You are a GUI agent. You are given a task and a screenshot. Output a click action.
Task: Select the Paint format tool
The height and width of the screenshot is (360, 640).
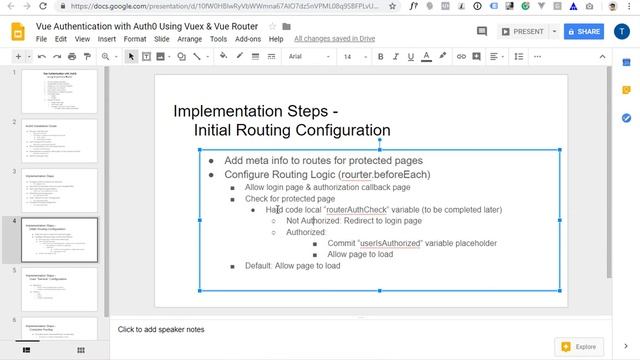(x=87, y=57)
